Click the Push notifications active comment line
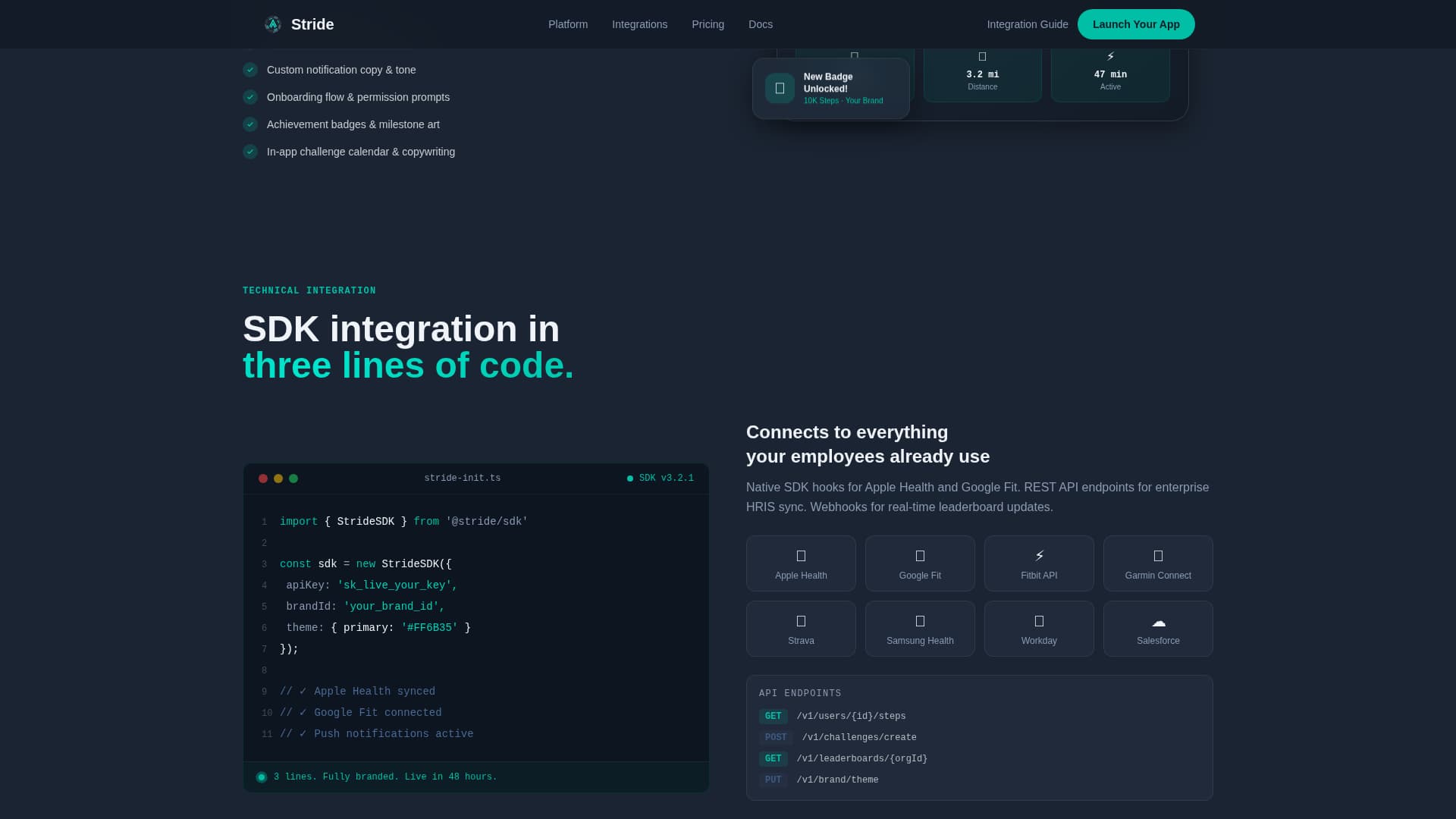 pyautogui.click(x=376, y=734)
